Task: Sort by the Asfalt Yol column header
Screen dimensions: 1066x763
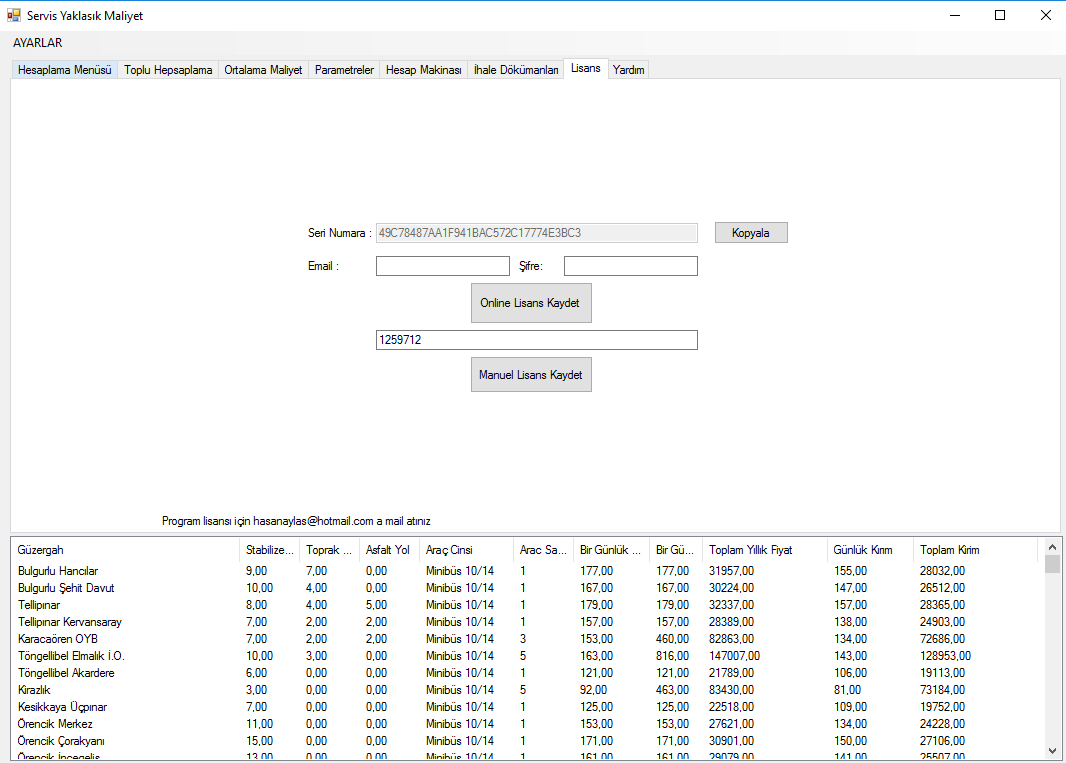Action: [x=389, y=550]
